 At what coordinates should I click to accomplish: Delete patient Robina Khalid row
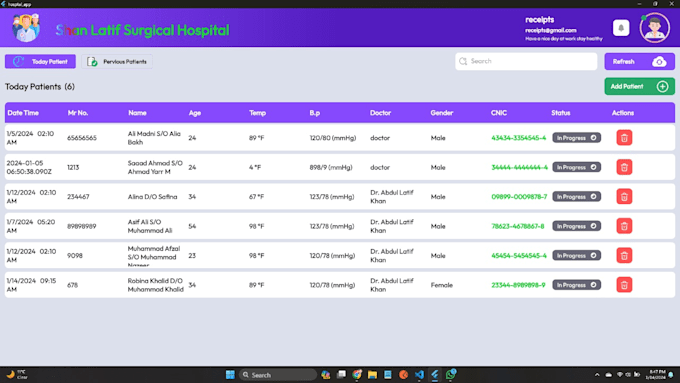click(624, 285)
